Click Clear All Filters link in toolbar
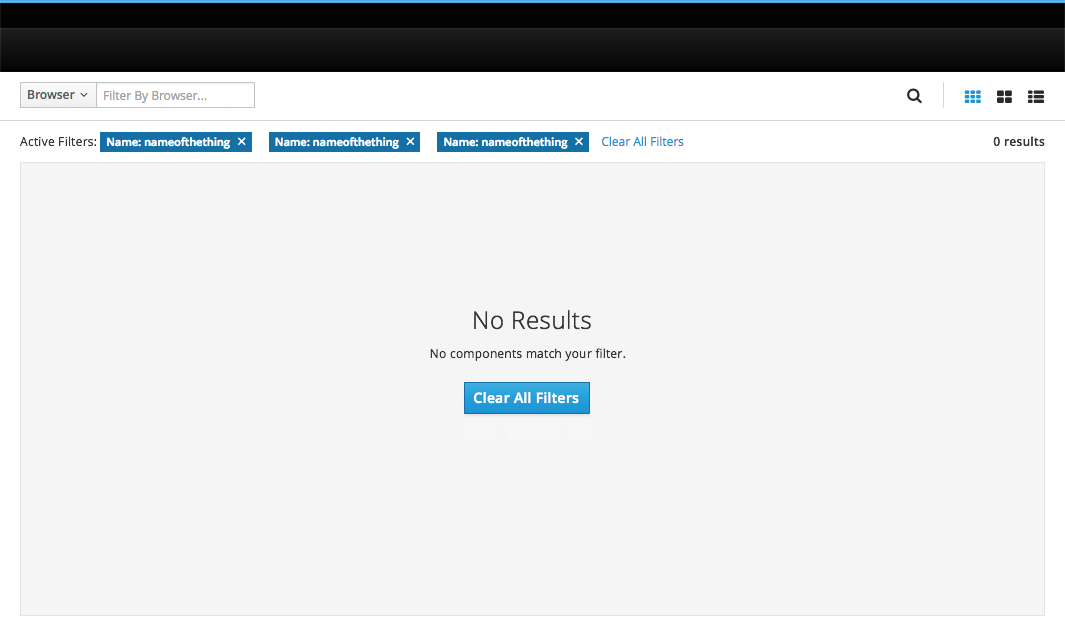1065x634 pixels. (642, 141)
